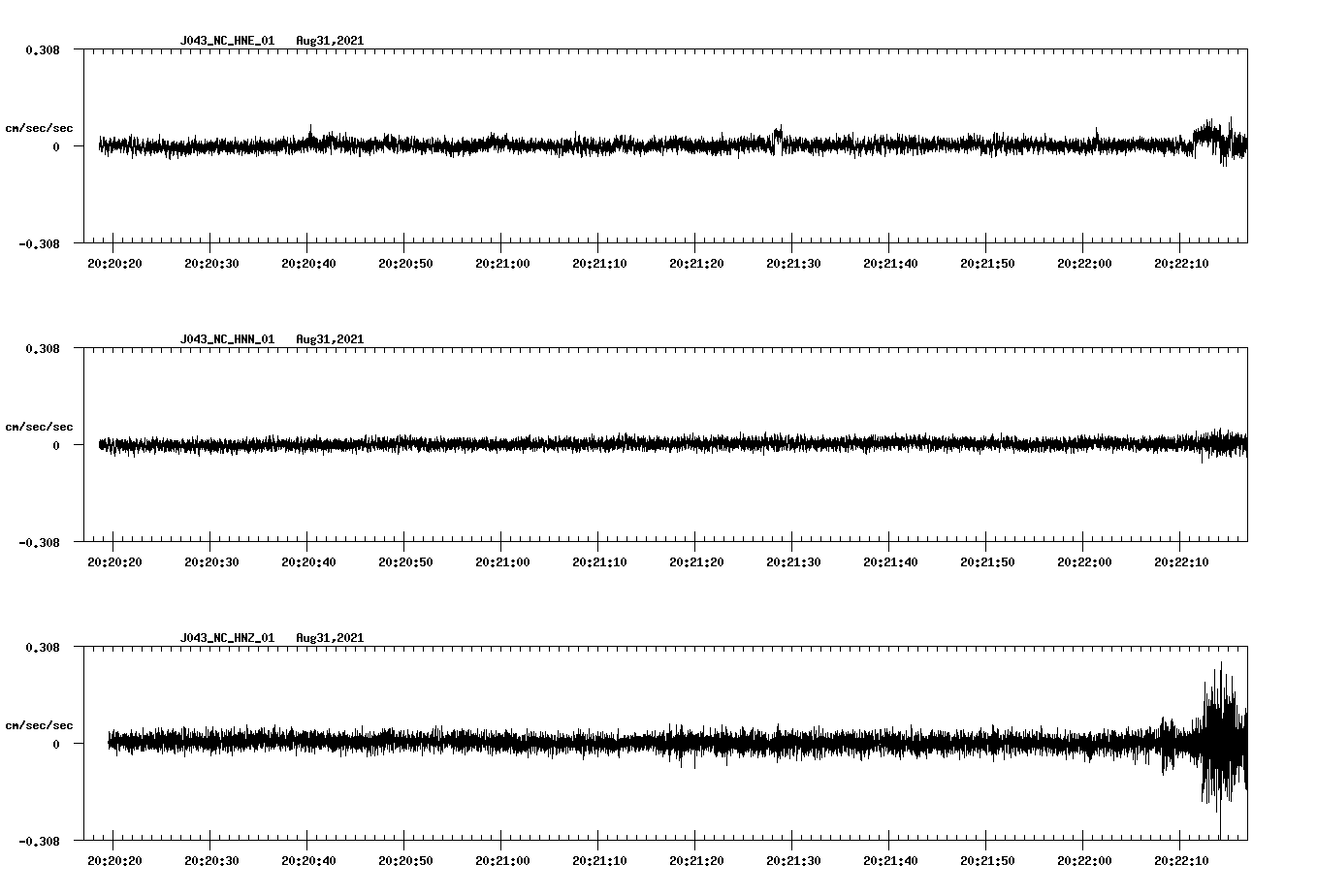The height and width of the screenshot is (896, 1317).
Task: Click the 0 baseline label of HNE plot
Action: tap(56, 146)
